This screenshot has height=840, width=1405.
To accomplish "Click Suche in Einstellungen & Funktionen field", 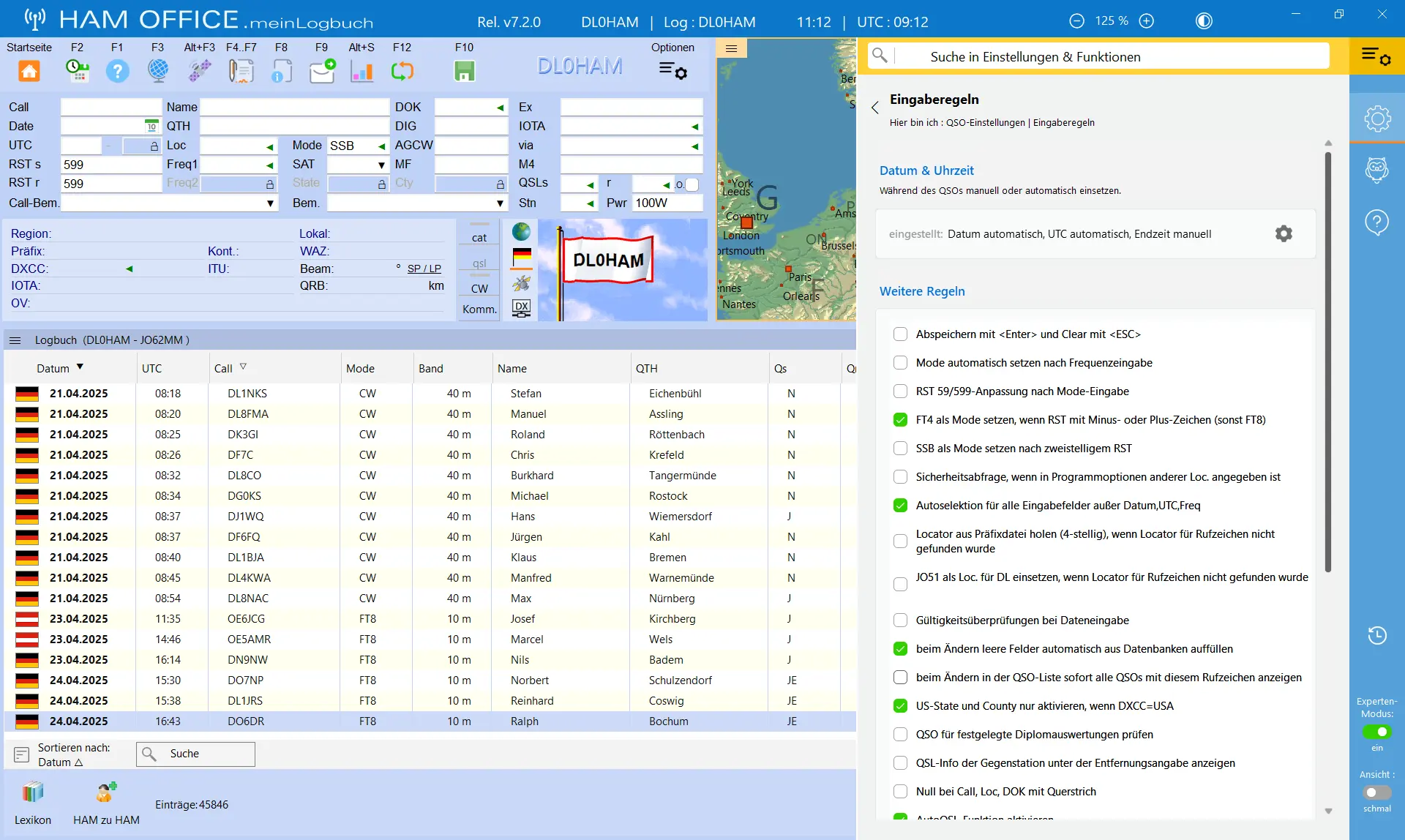I will [x=1098, y=56].
